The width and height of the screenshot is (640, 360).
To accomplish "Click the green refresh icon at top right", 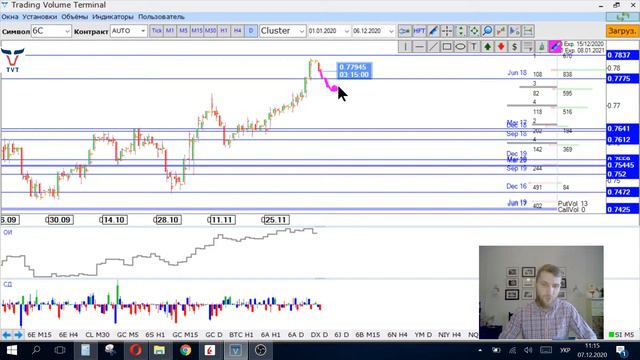I will pyautogui.click(x=622, y=17).
